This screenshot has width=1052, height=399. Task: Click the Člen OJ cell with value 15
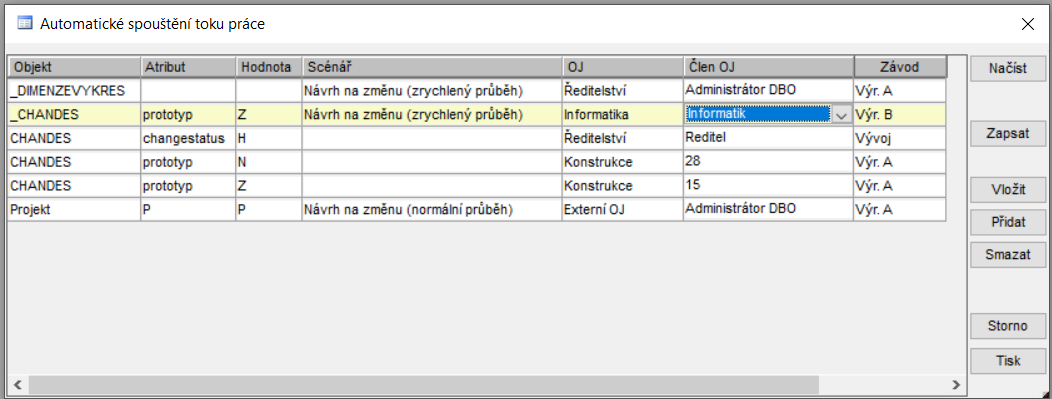769,185
